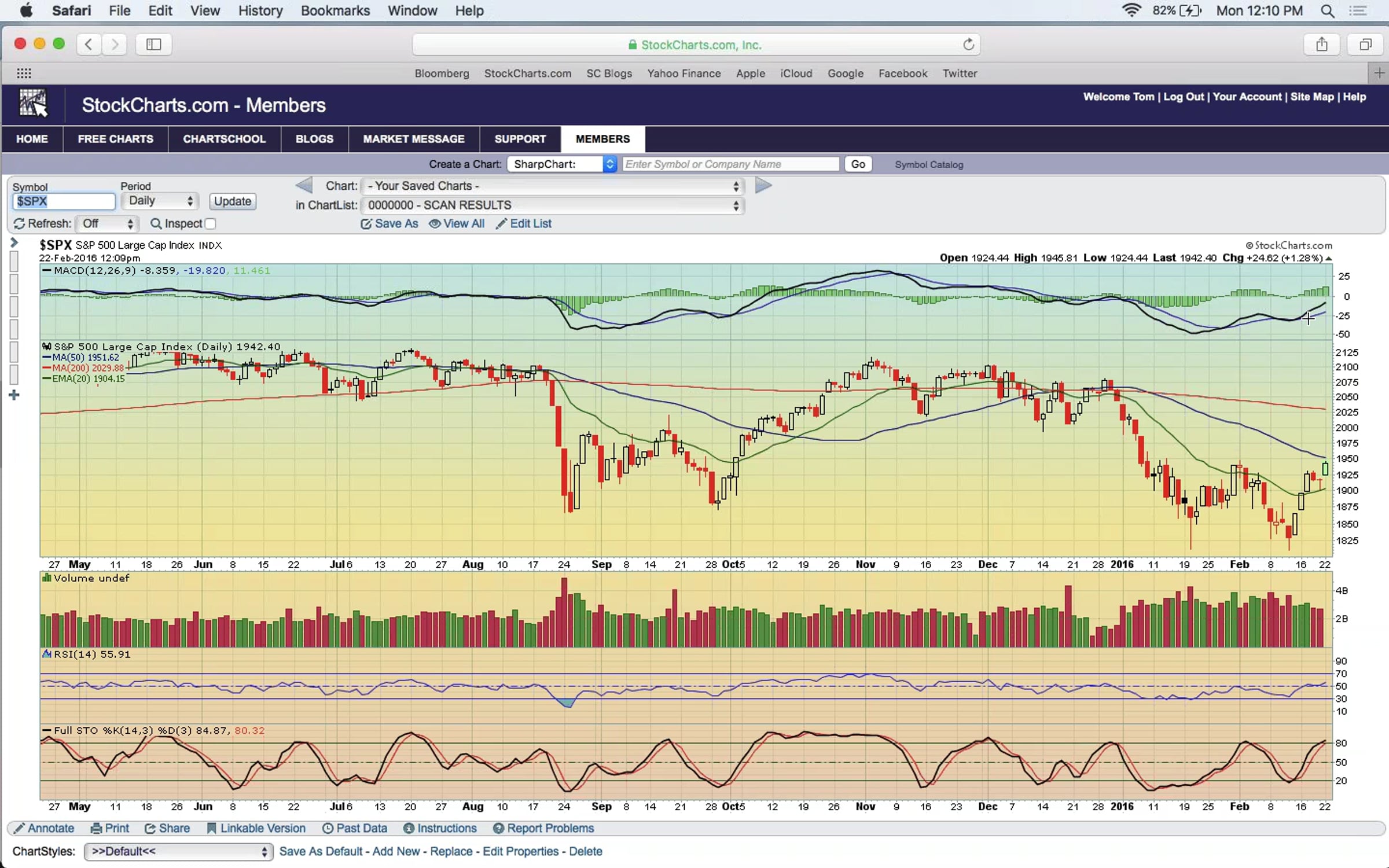Screen dimensions: 1389x868
Task: Go to next saved chart arrow
Action: (763, 186)
